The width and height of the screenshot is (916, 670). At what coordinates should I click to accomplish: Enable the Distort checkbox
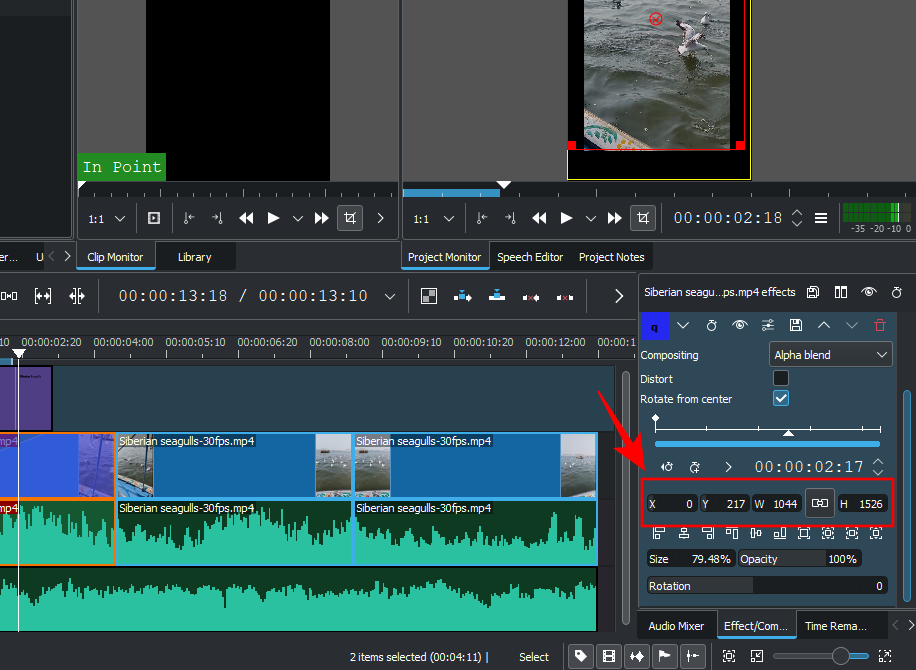(781, 378)
